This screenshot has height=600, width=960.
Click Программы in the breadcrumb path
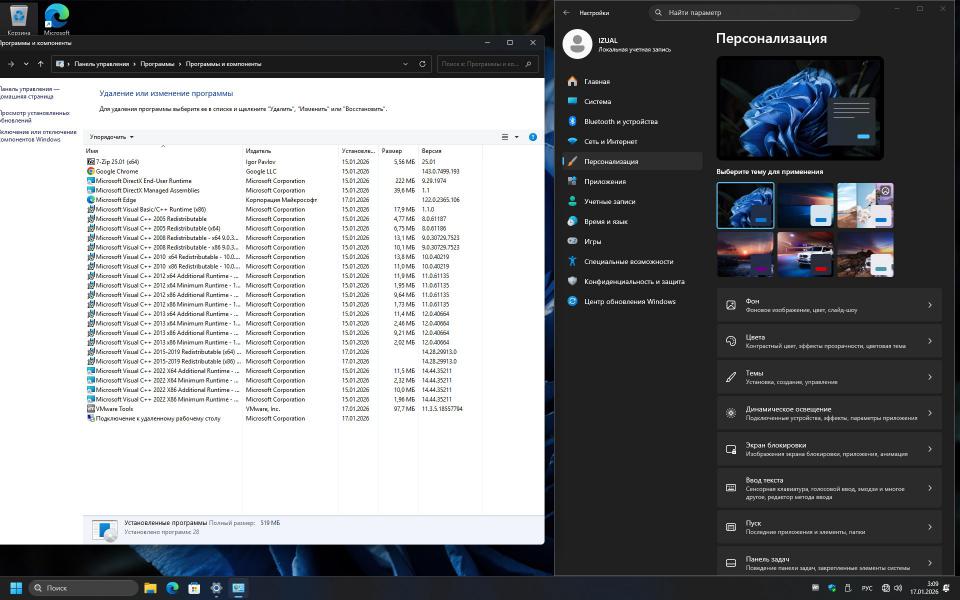[x=157, y=64]
